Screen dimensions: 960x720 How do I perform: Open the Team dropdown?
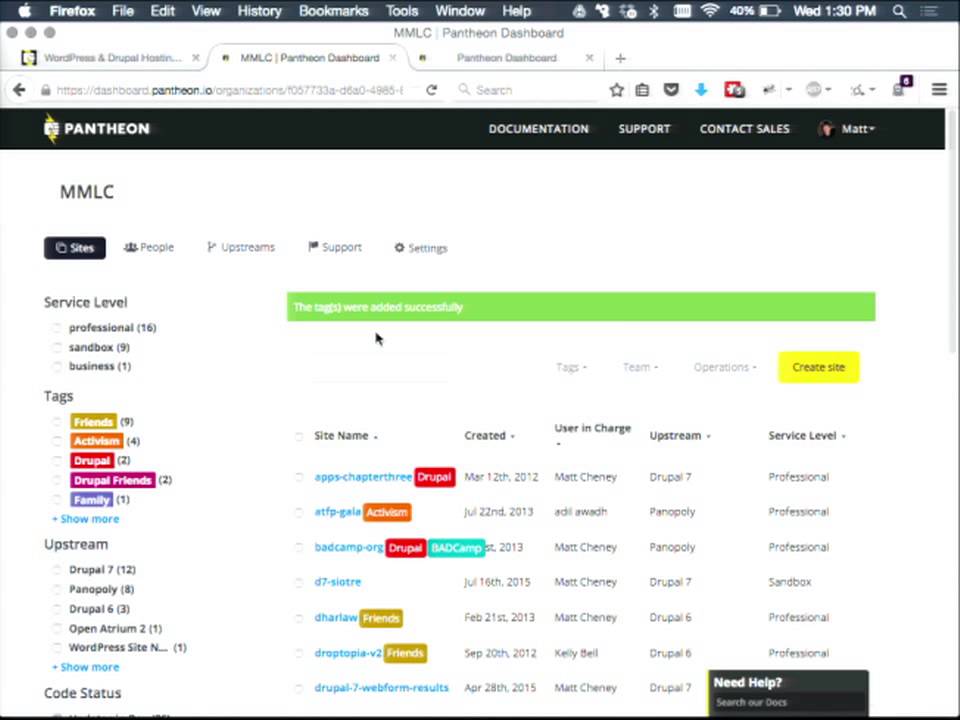point(640,367)
